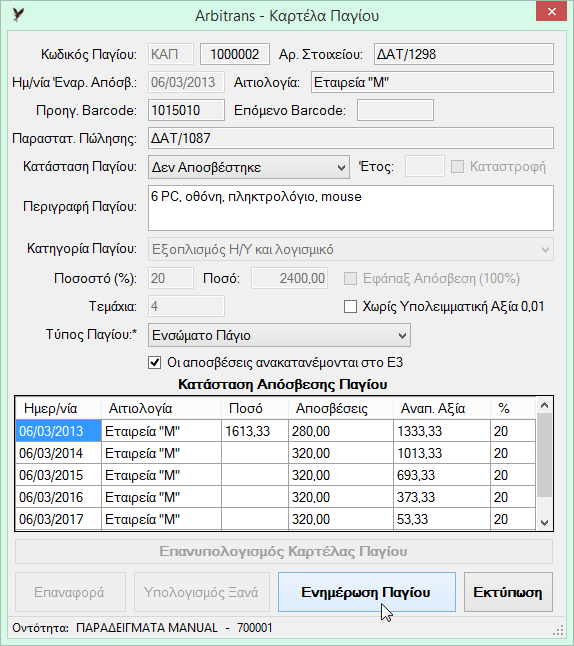Screen dimensions: 574x646
Task: Expand the Τύπος Παγίου combo box
Action: [x=279, y=335]
